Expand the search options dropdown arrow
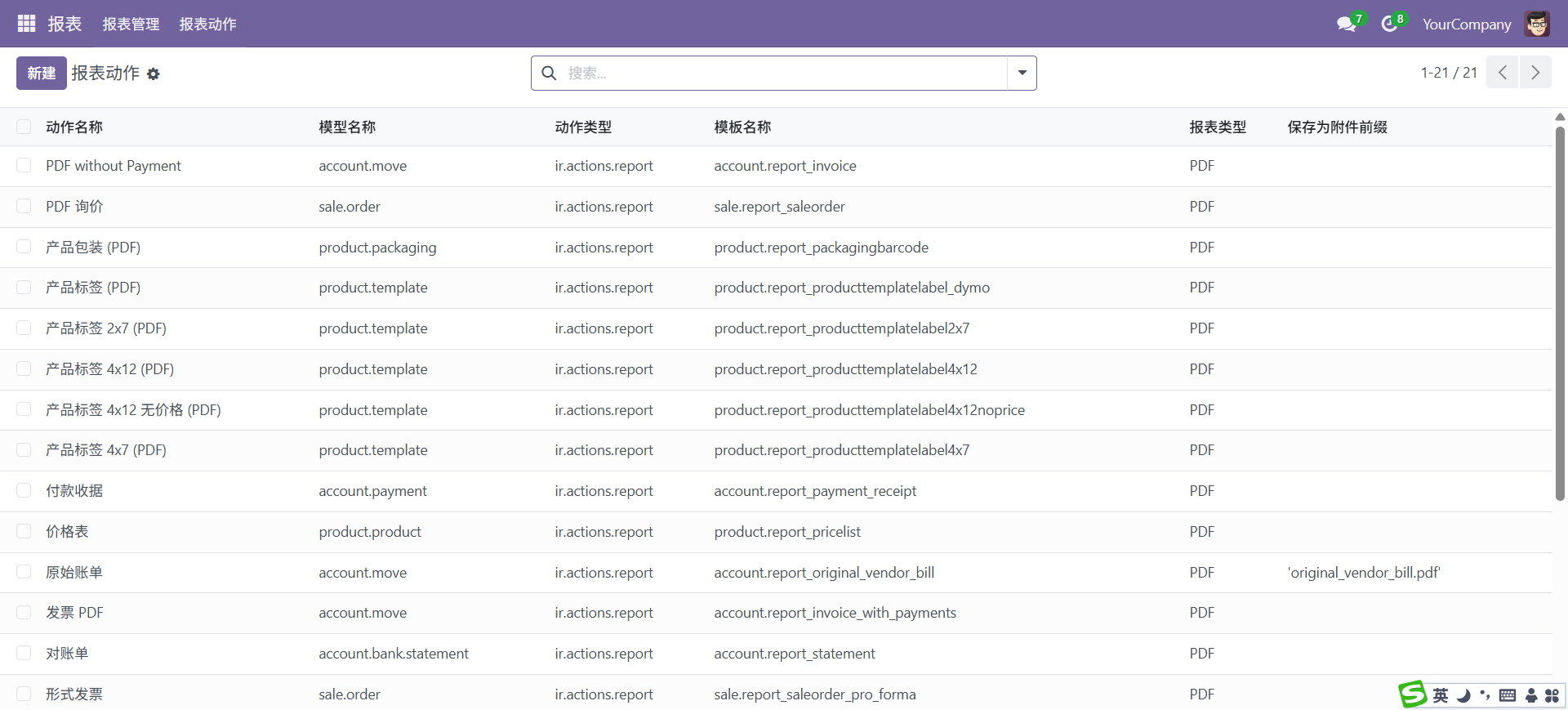Screen dimensions: 1568x710 (x=1022, y=74)
